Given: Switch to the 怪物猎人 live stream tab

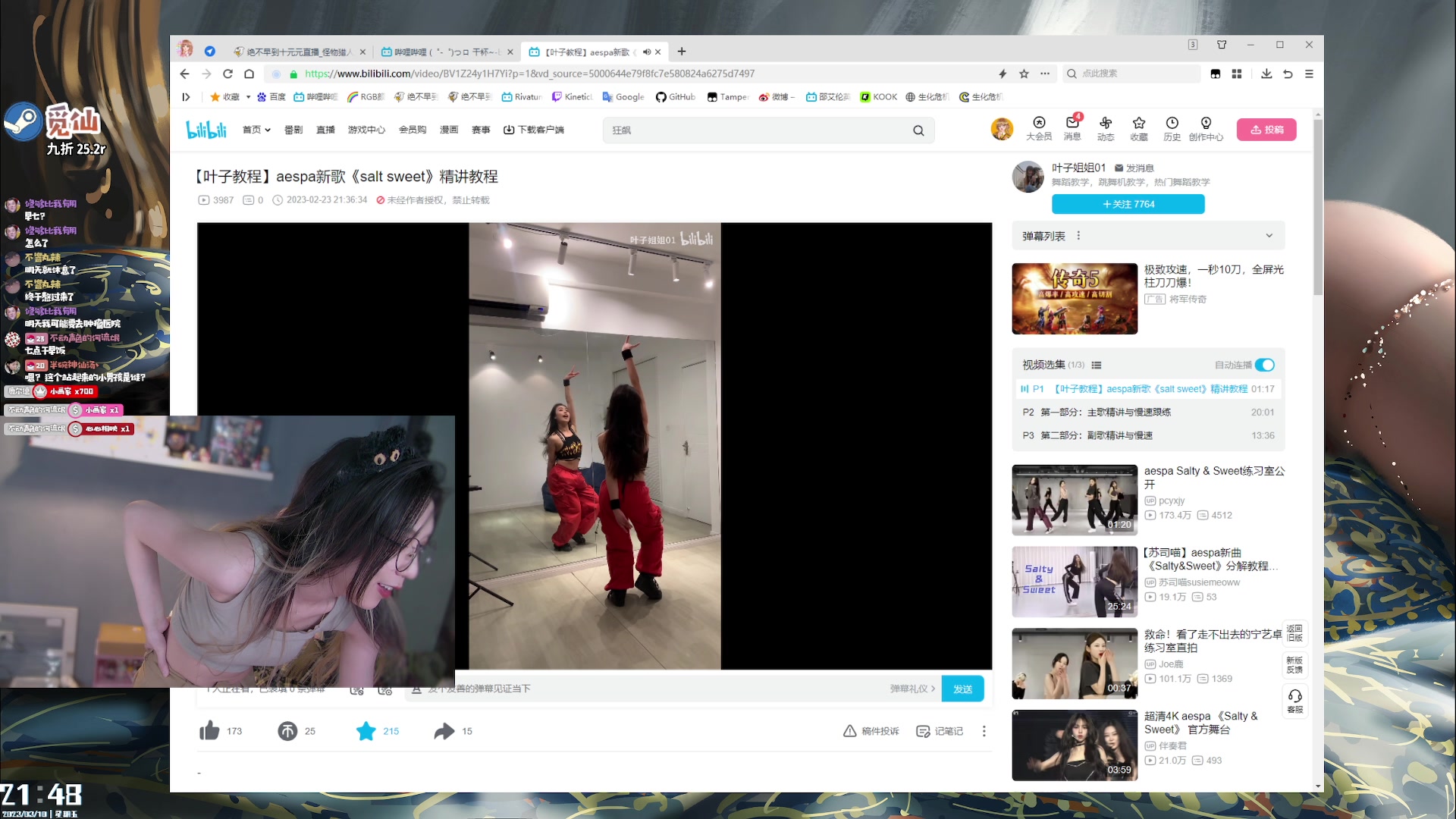Looking at the screenshot, I should tap(299, 52).
